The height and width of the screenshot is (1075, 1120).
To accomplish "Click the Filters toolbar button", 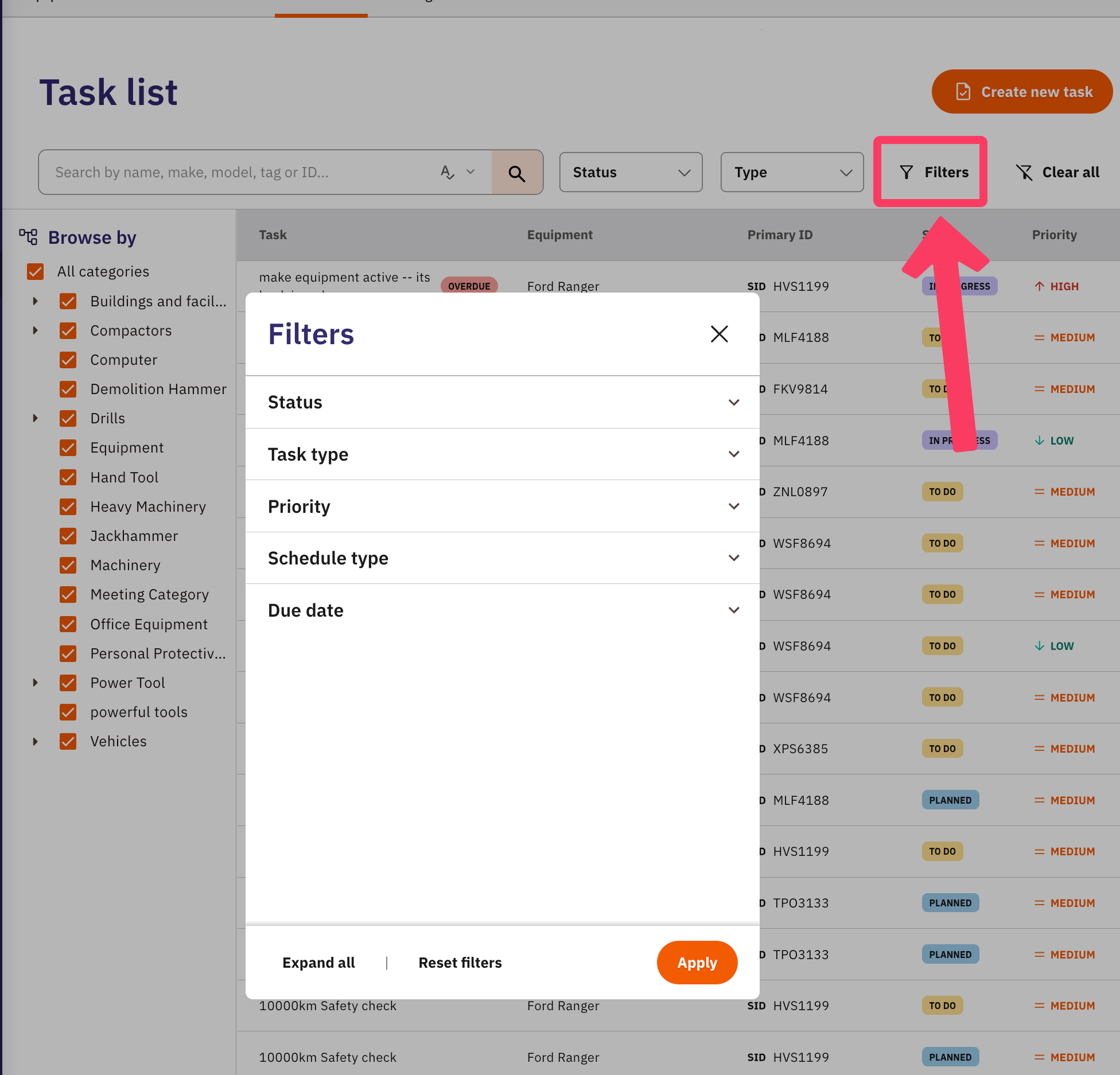I will 934,172.
